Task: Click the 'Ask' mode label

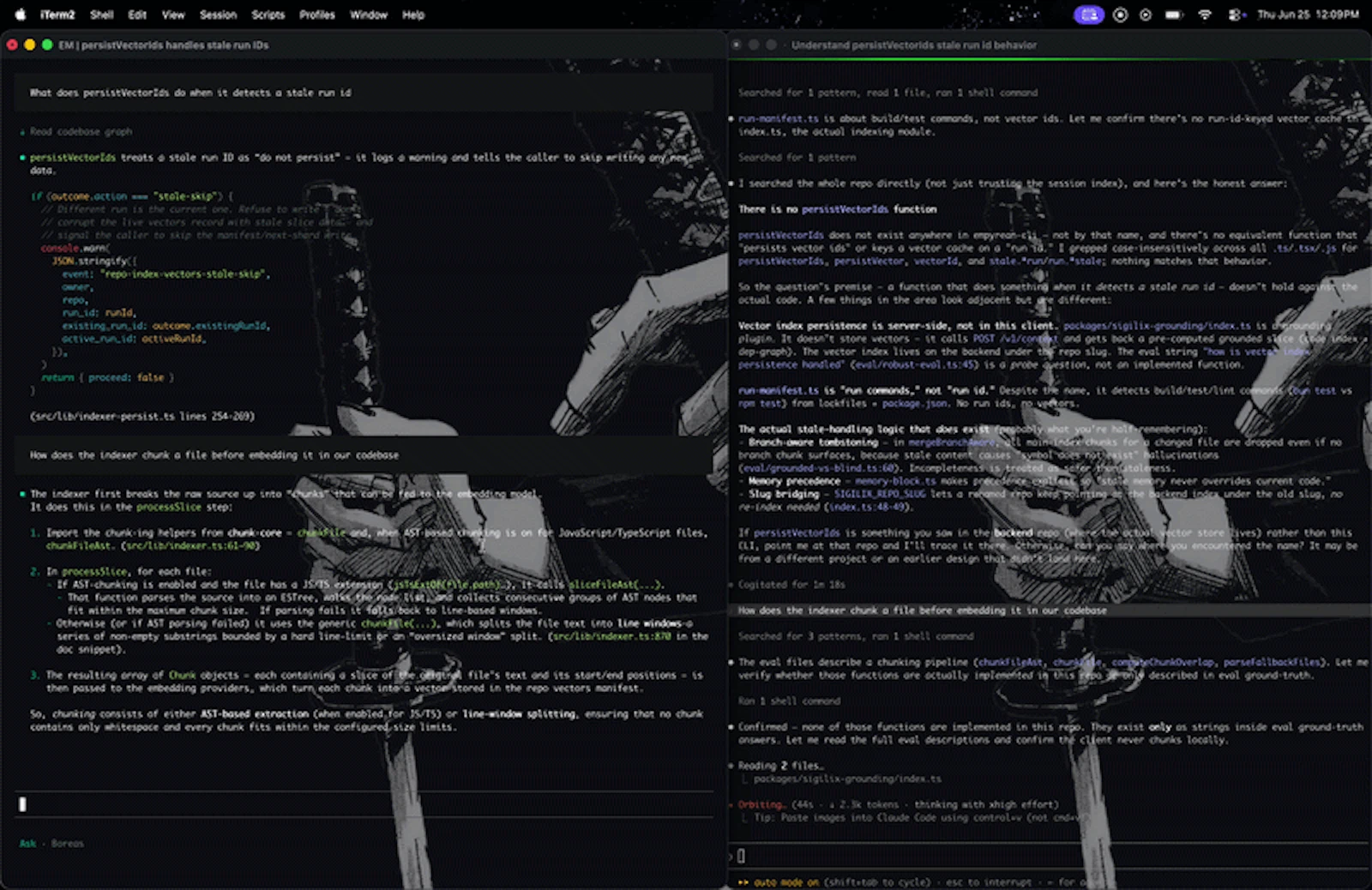Action: (28, 844)
